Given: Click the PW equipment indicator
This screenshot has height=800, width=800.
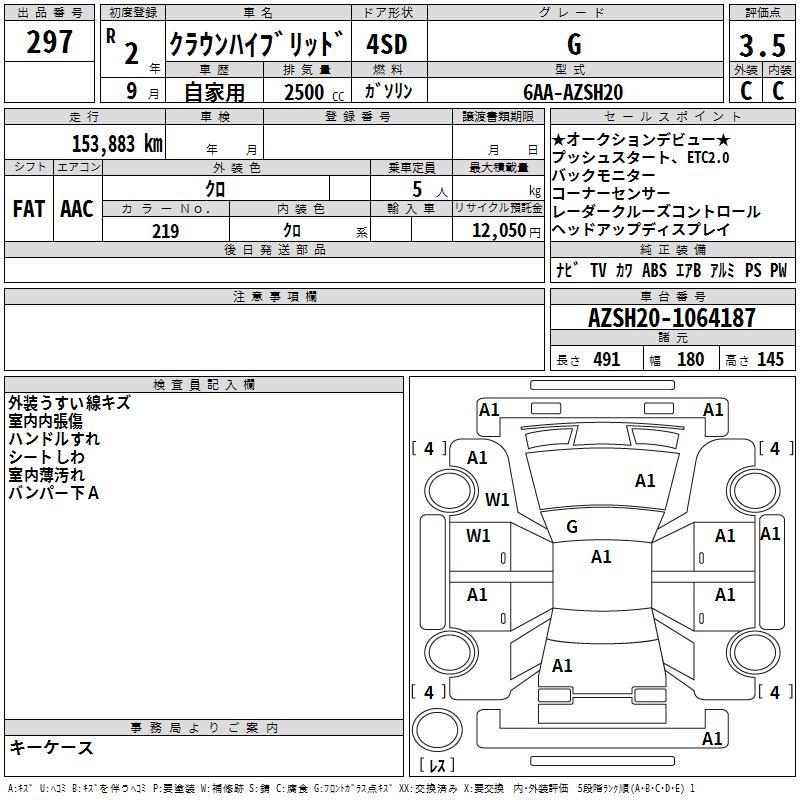Looking at the screenshot, I should (x=778, y=270).
